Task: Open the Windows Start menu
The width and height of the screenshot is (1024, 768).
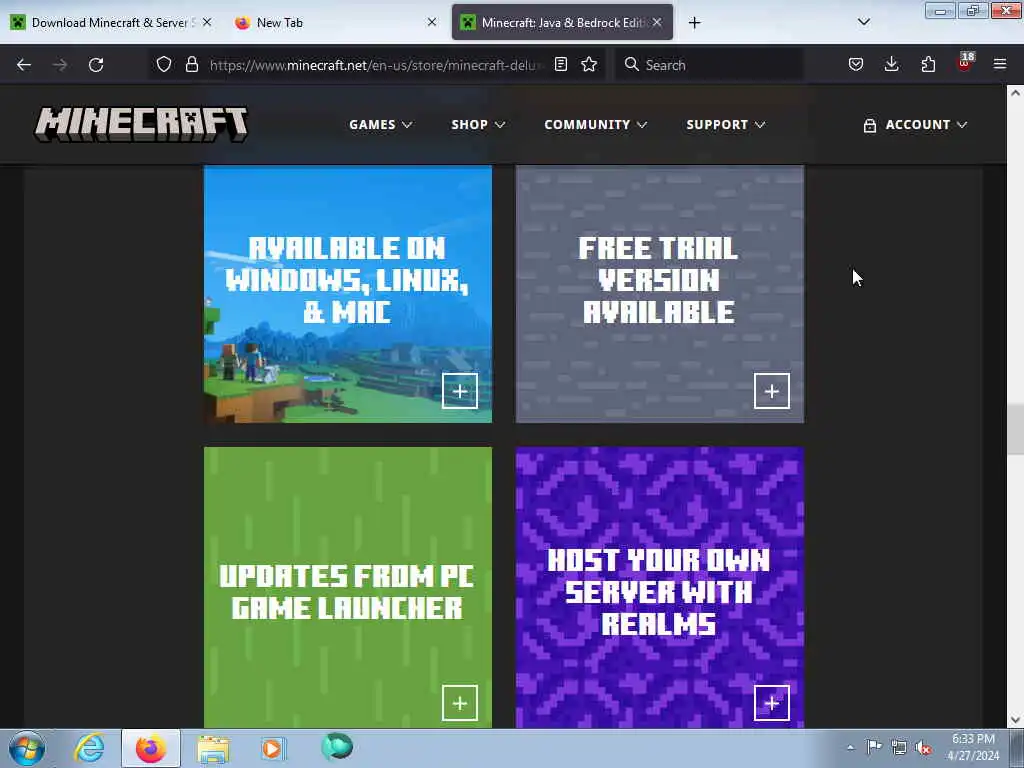Action: [27, 748]
